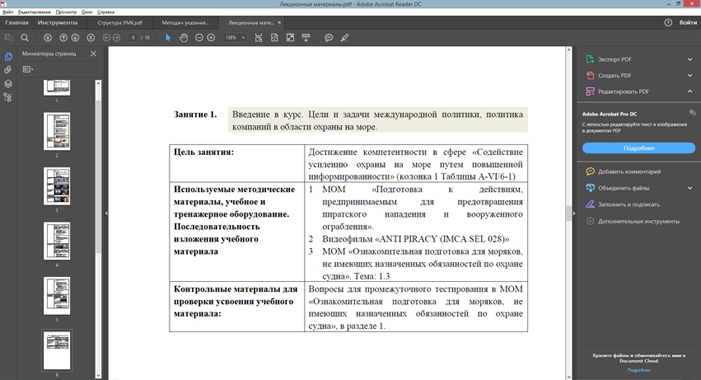Viewport: 701px width, 380px height.
Task: Open model tree panel icon
Action: pos(8,97)
